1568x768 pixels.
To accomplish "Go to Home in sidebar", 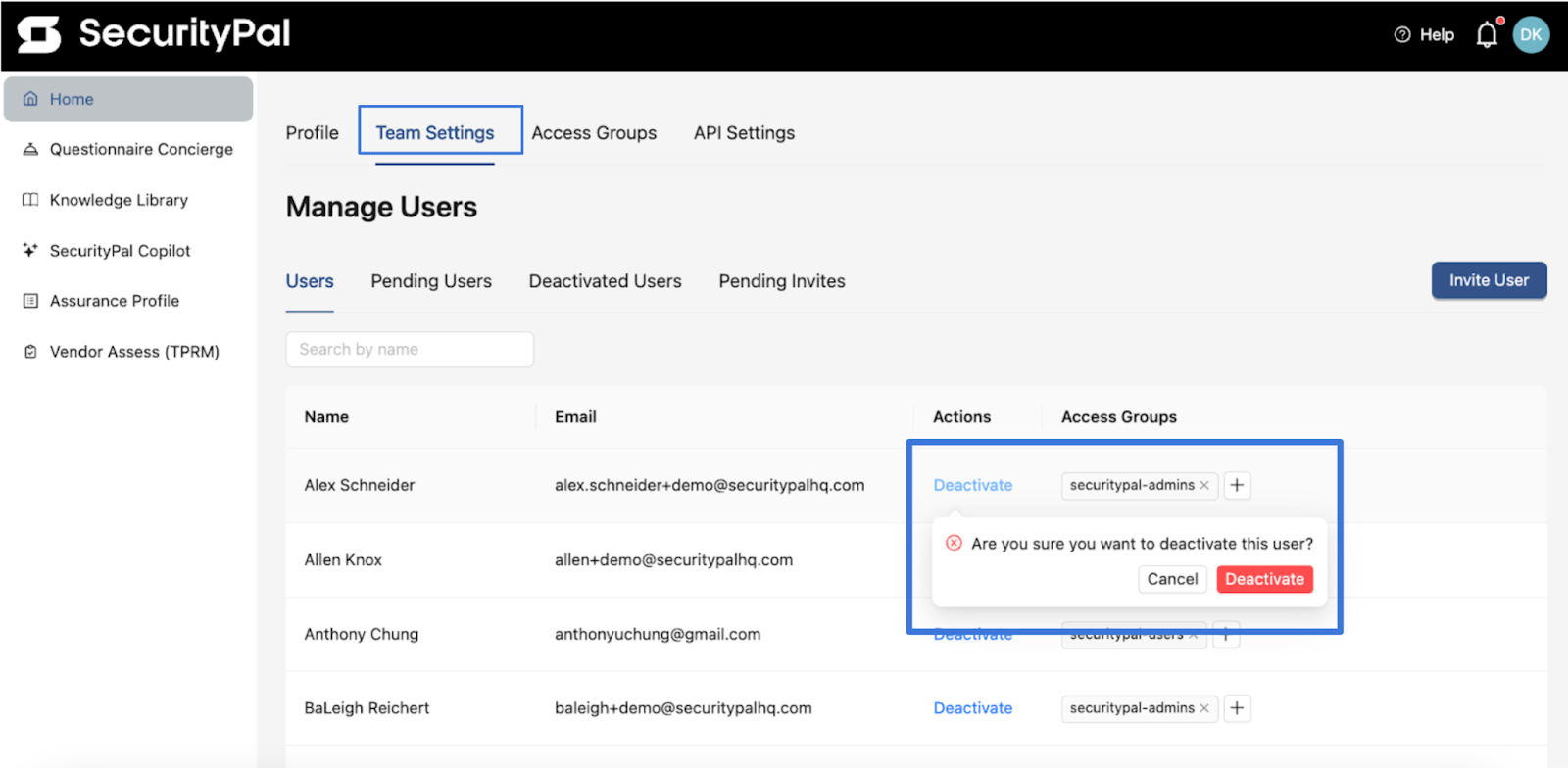I will click(128, 99).
